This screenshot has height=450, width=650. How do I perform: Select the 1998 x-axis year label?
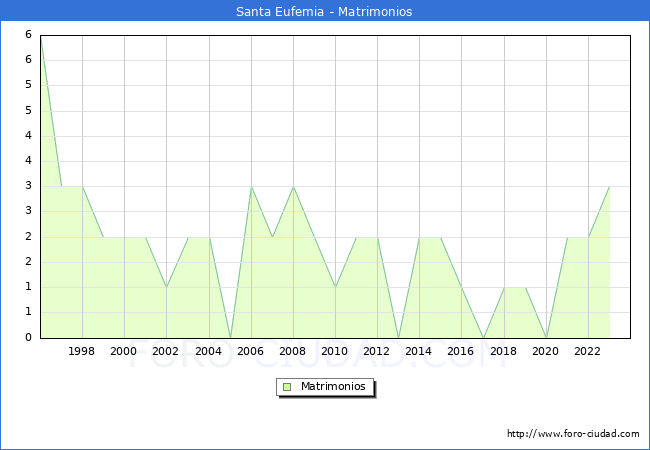tap(82, 351)
